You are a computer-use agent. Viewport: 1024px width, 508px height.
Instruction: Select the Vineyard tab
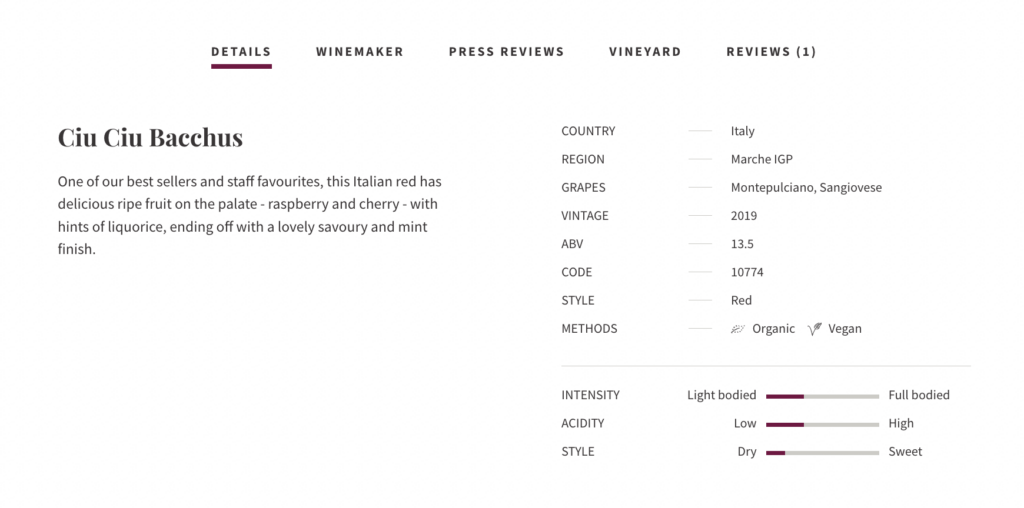pyautogui.click(x=645, y=52)
